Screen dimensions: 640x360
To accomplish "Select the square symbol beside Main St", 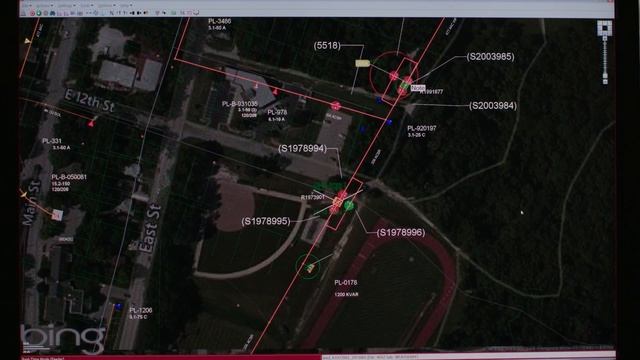I will tap(57, 215).
